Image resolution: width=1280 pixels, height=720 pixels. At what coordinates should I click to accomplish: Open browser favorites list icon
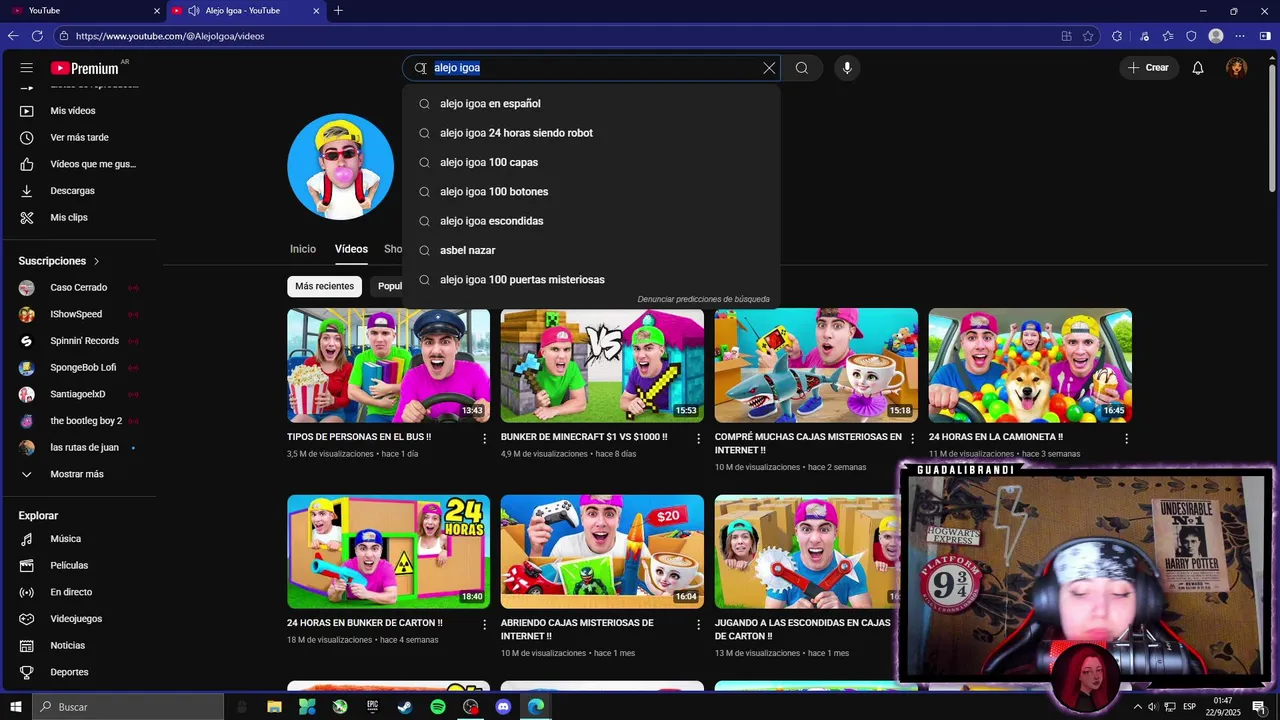pos(1168,36)
